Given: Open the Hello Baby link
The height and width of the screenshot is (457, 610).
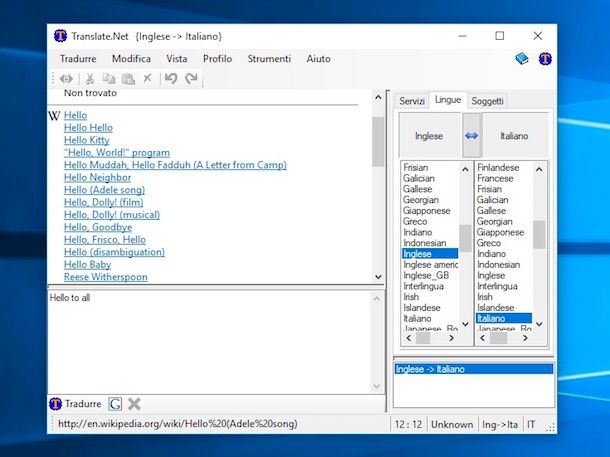Looking at the screenshot, I should tap(88, 264).
